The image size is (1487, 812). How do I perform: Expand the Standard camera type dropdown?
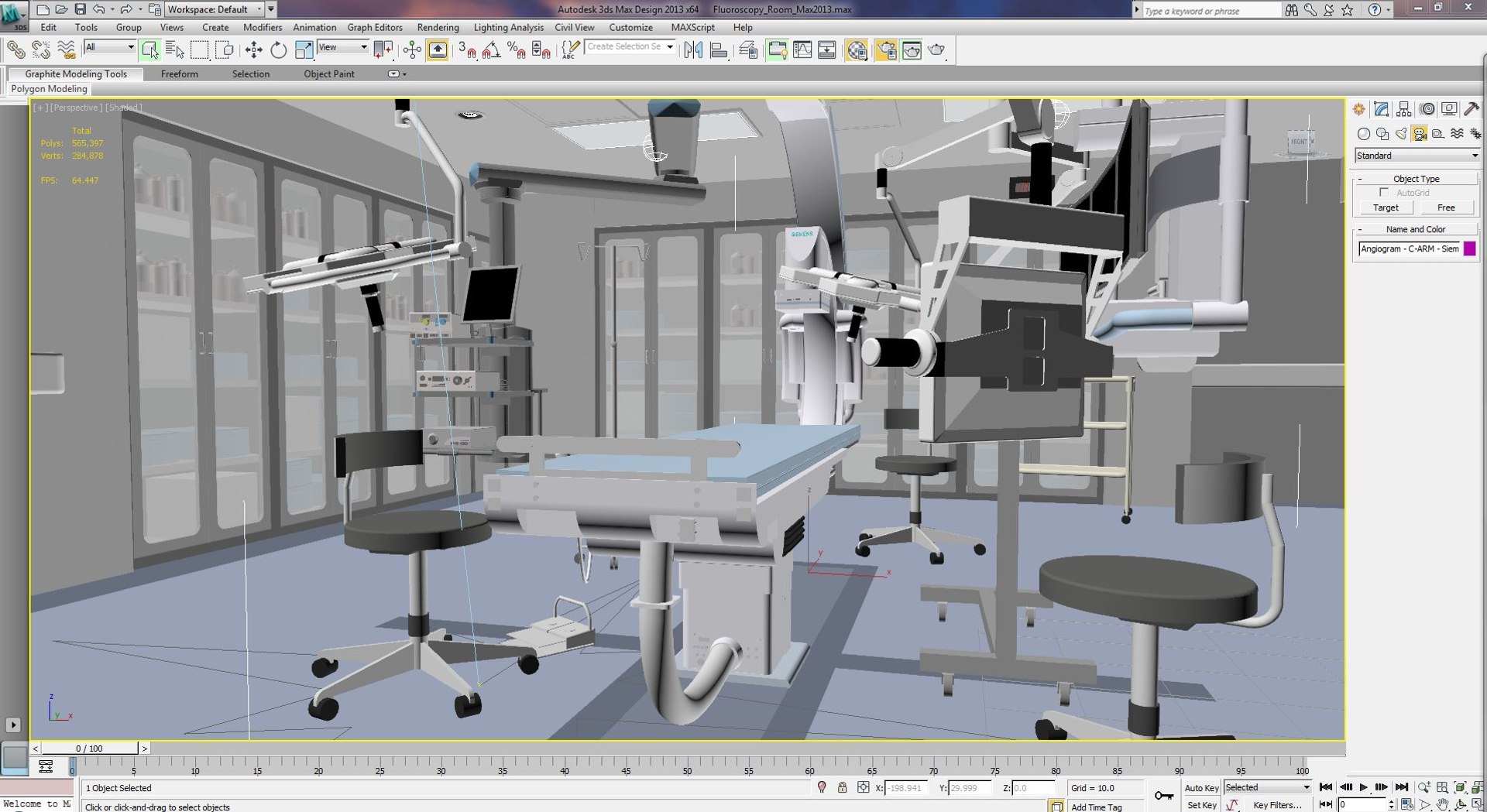pos(1417,156)
